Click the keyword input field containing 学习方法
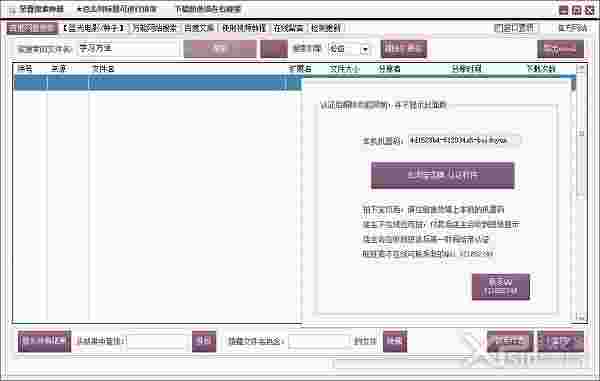600x381 pixels. pos(128,49)
